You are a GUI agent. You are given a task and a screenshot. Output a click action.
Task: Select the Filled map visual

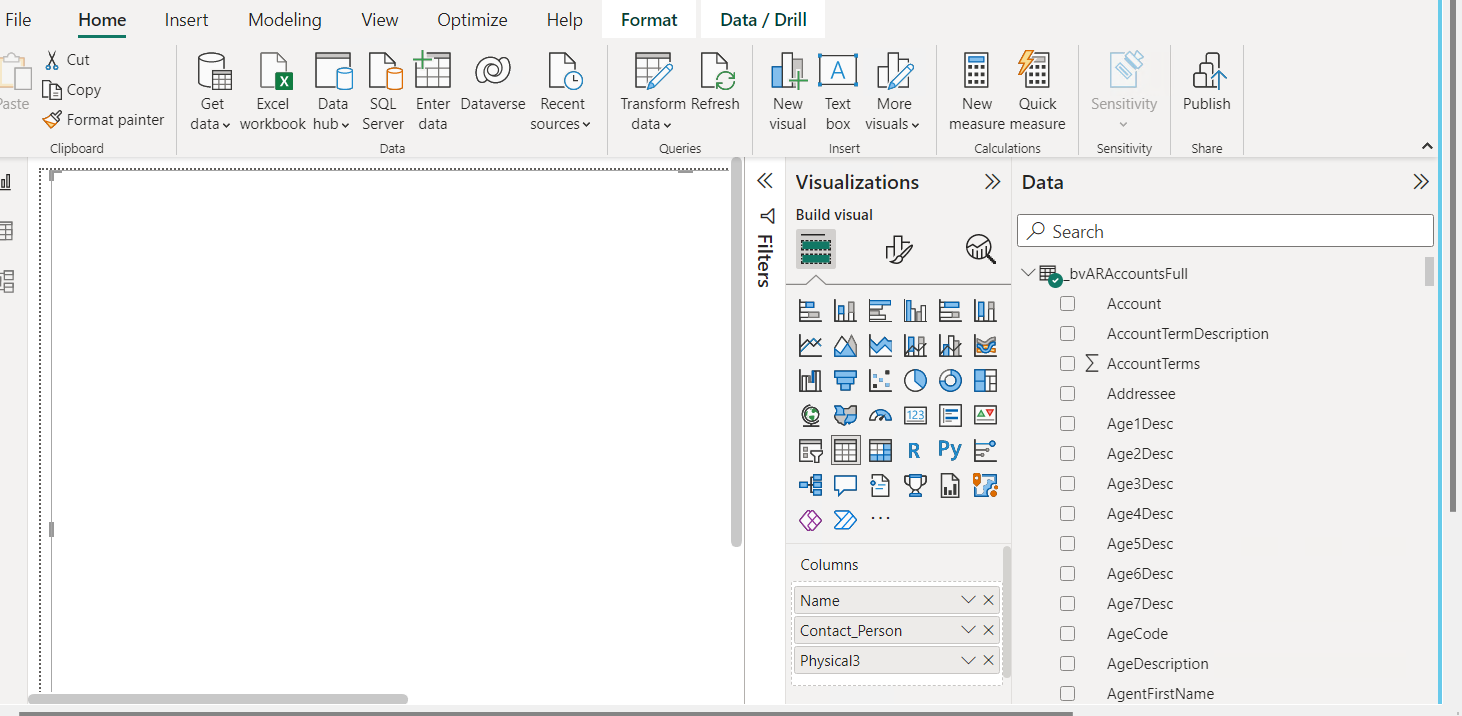tap(845, 416)
